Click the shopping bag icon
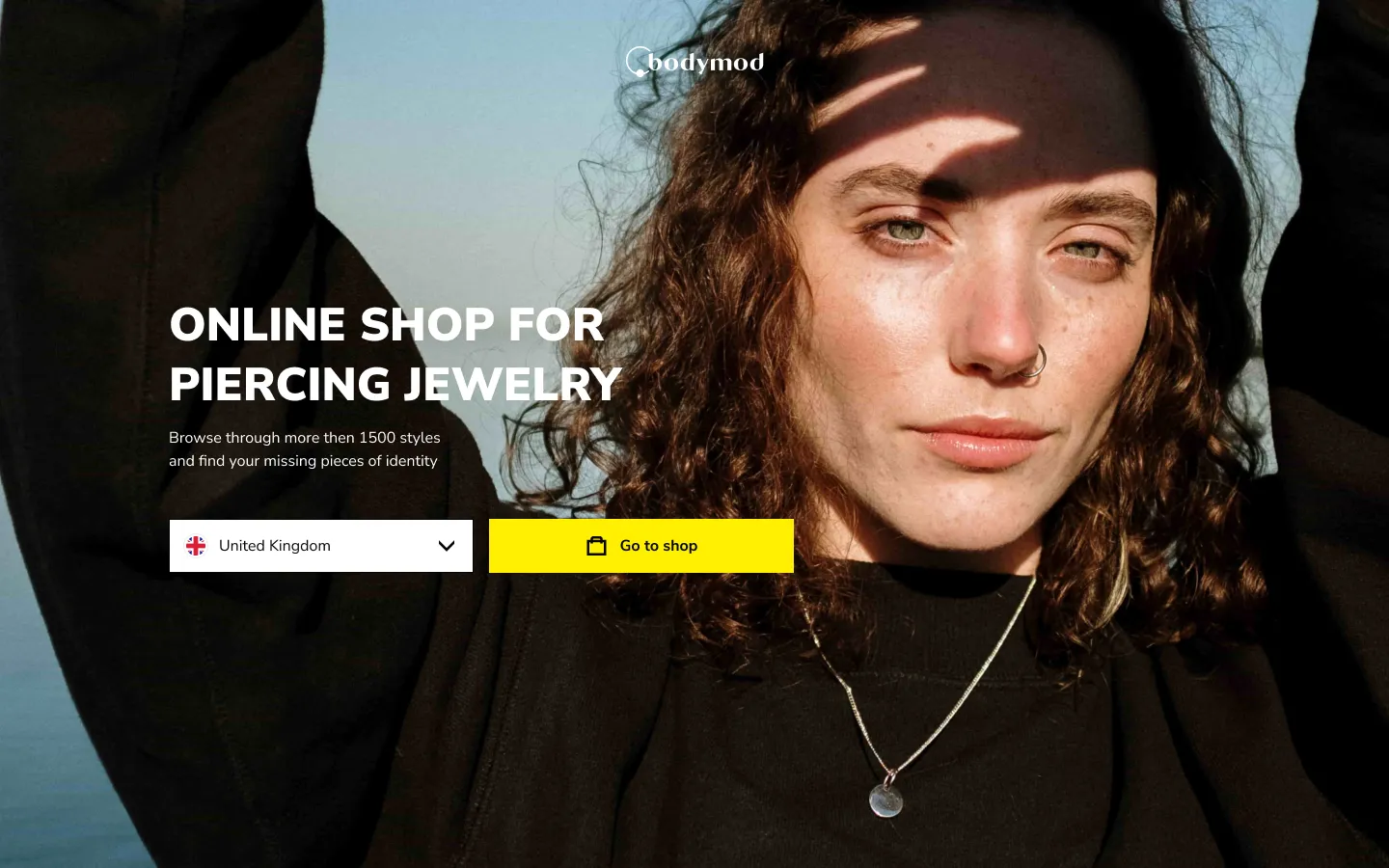The height and width of the screenshot is (868, 1389). point(597,546)
